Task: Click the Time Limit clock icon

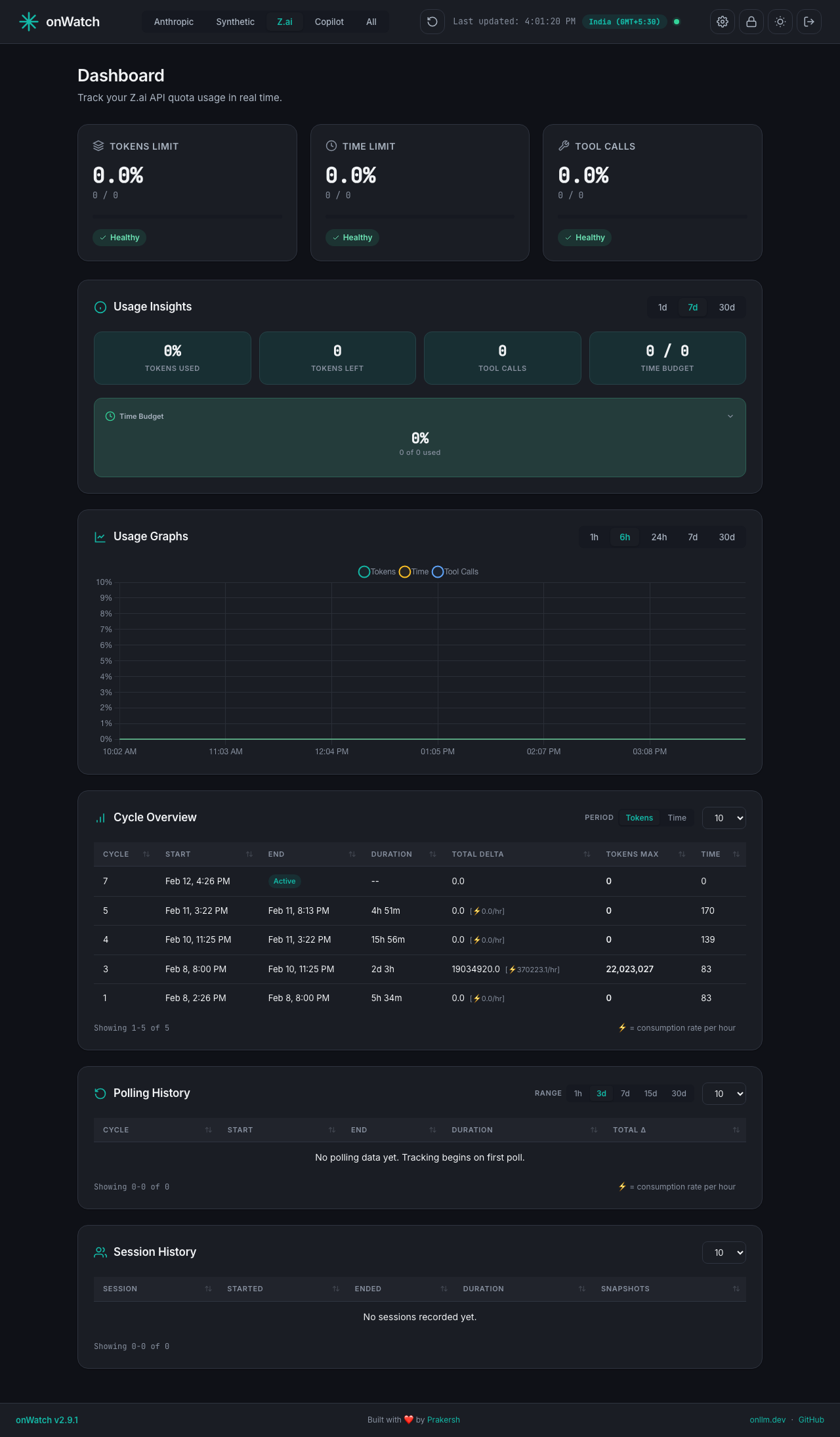Action: [331, 146]
